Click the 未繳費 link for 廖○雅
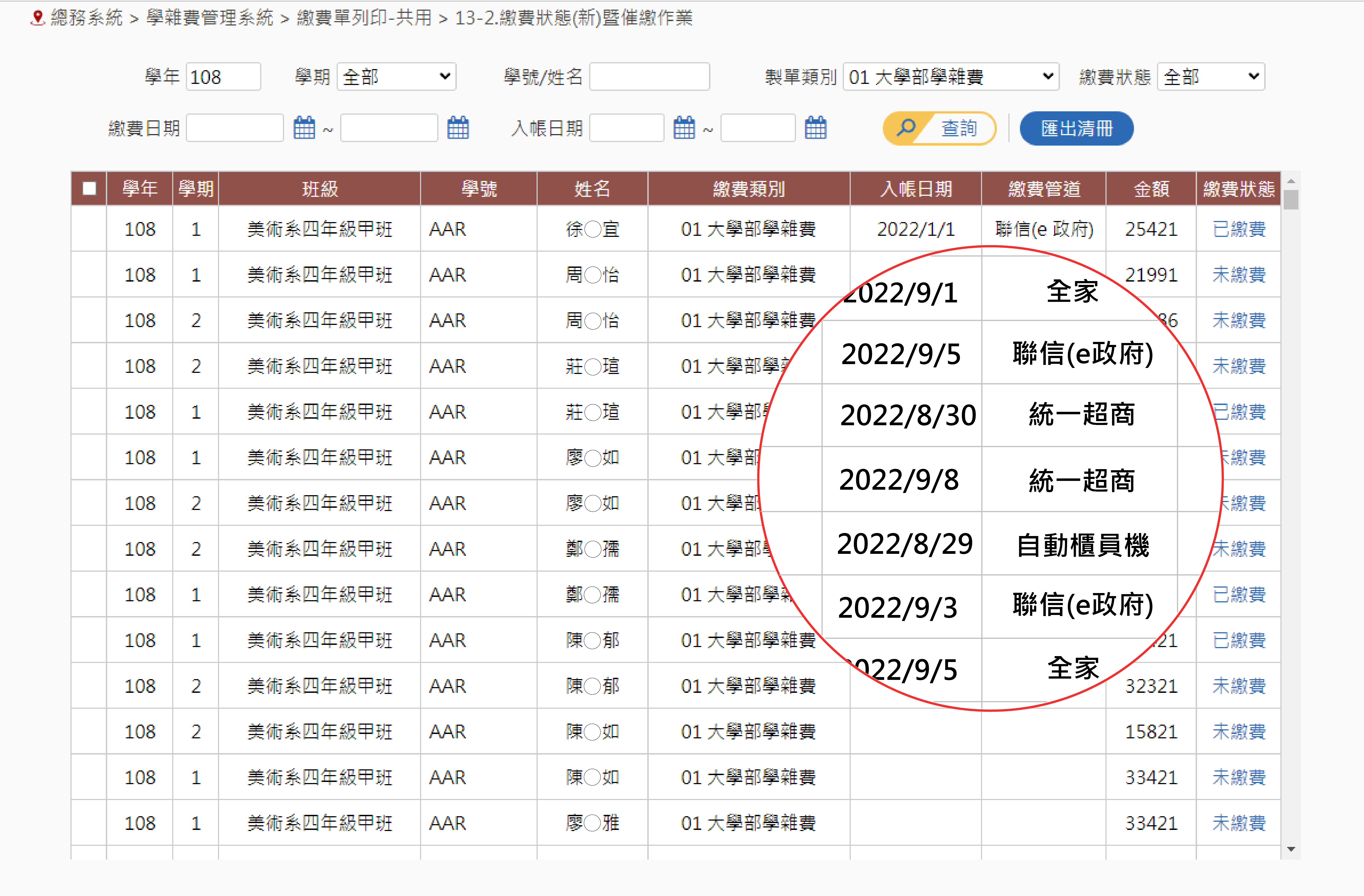Image resolution: width=1364 pixels, height=896 pixels. tap(1238, 823)
